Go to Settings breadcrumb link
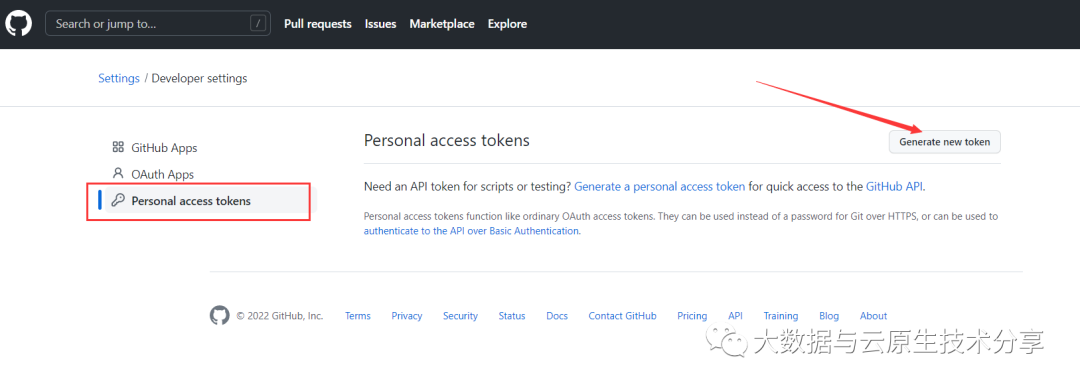The image size is (1080, 389). [x=118, y=78]
